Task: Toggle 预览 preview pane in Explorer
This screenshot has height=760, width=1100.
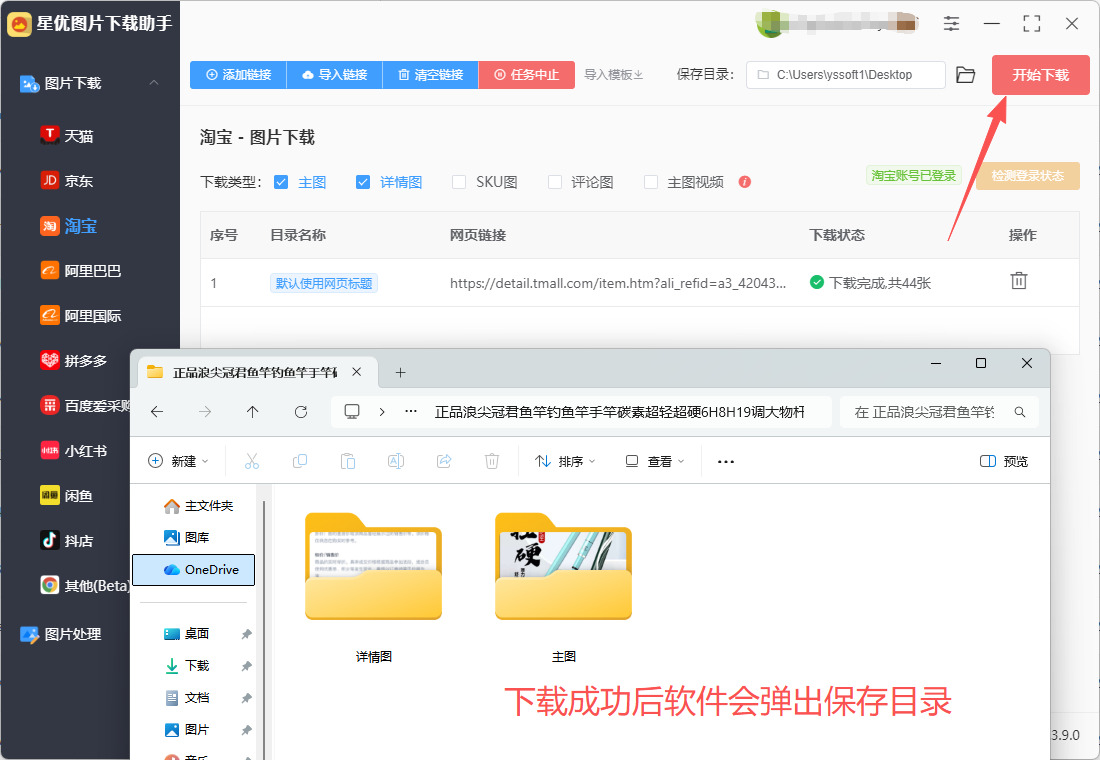Action: point(1004,461)
